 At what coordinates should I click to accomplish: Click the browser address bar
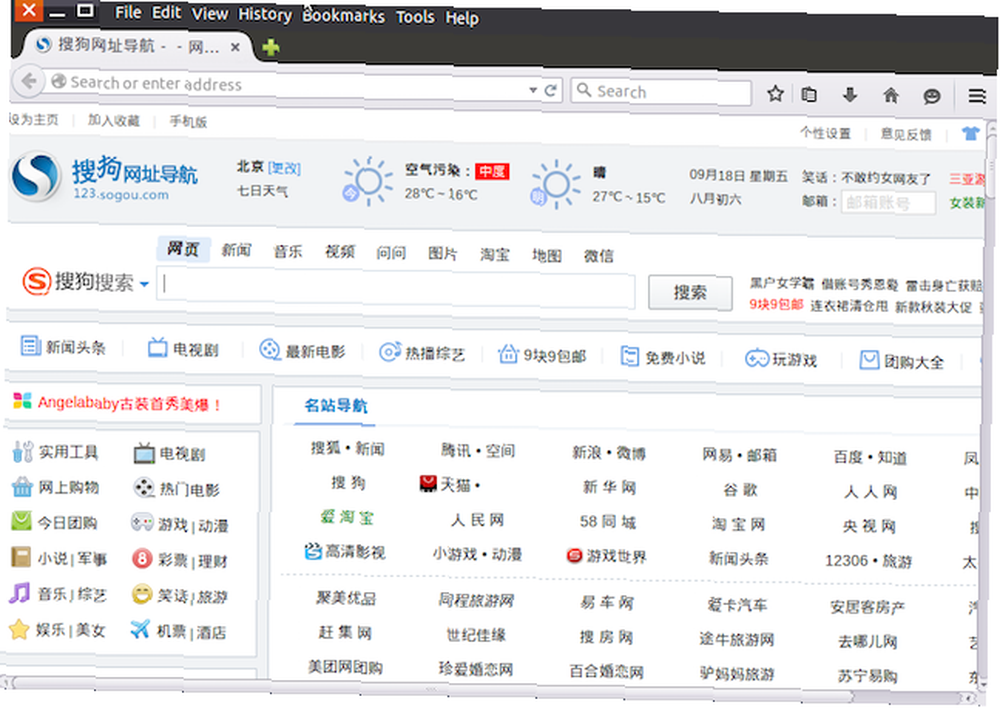click(x=290, y=87)
